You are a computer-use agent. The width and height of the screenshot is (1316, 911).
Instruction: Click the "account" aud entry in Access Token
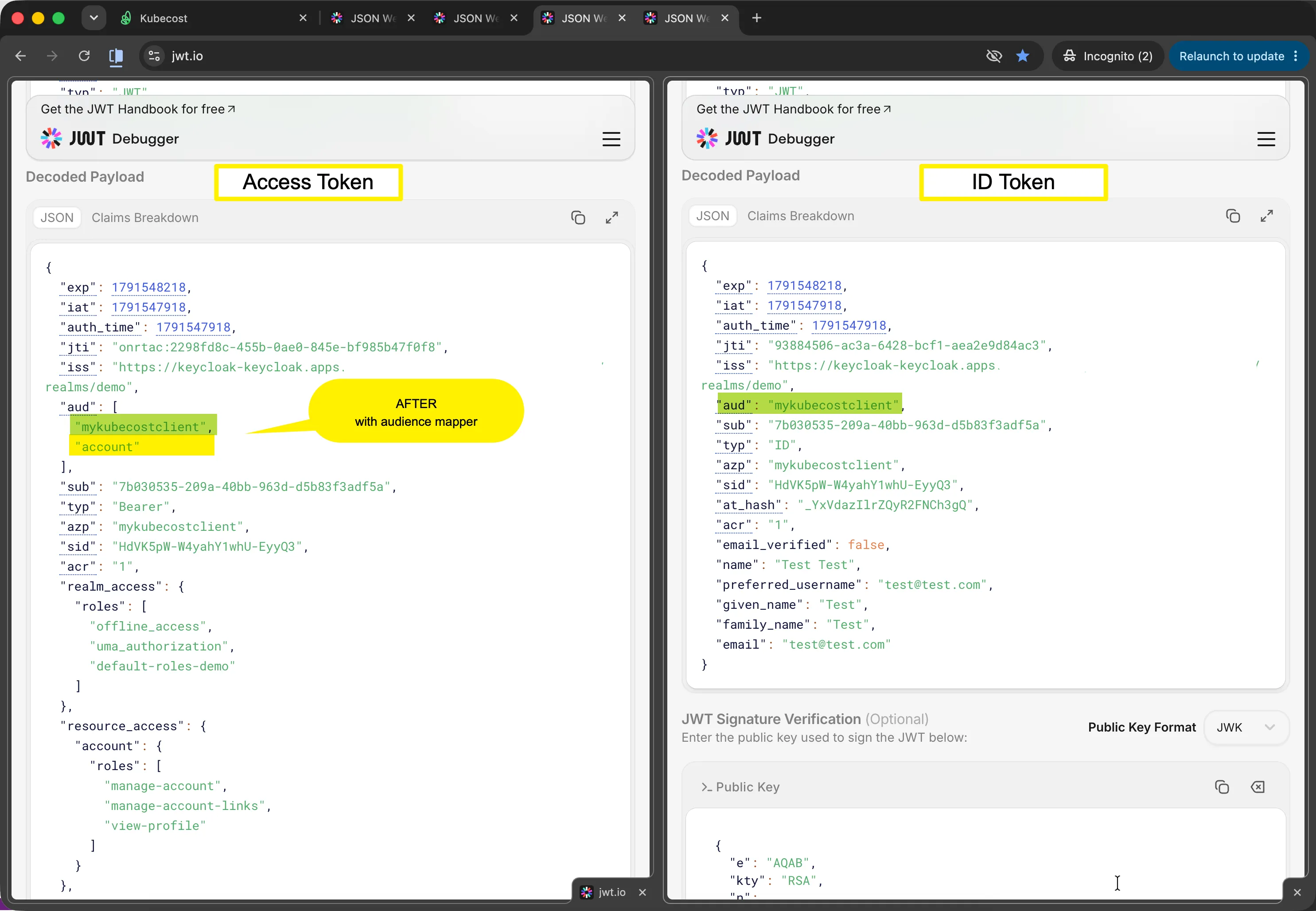click(107, 447)
